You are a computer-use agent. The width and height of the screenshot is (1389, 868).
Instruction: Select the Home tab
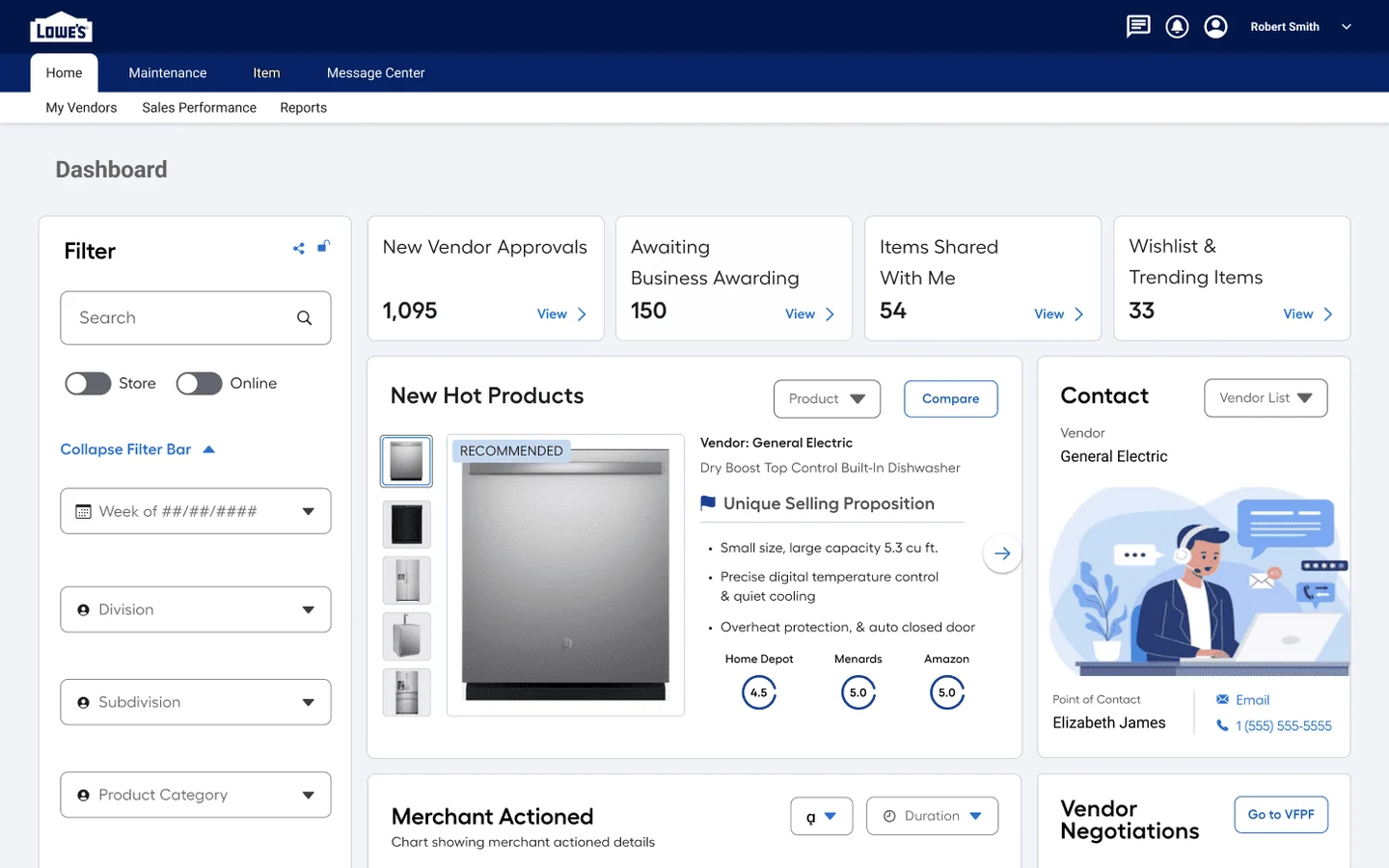(x=64, y=73)
